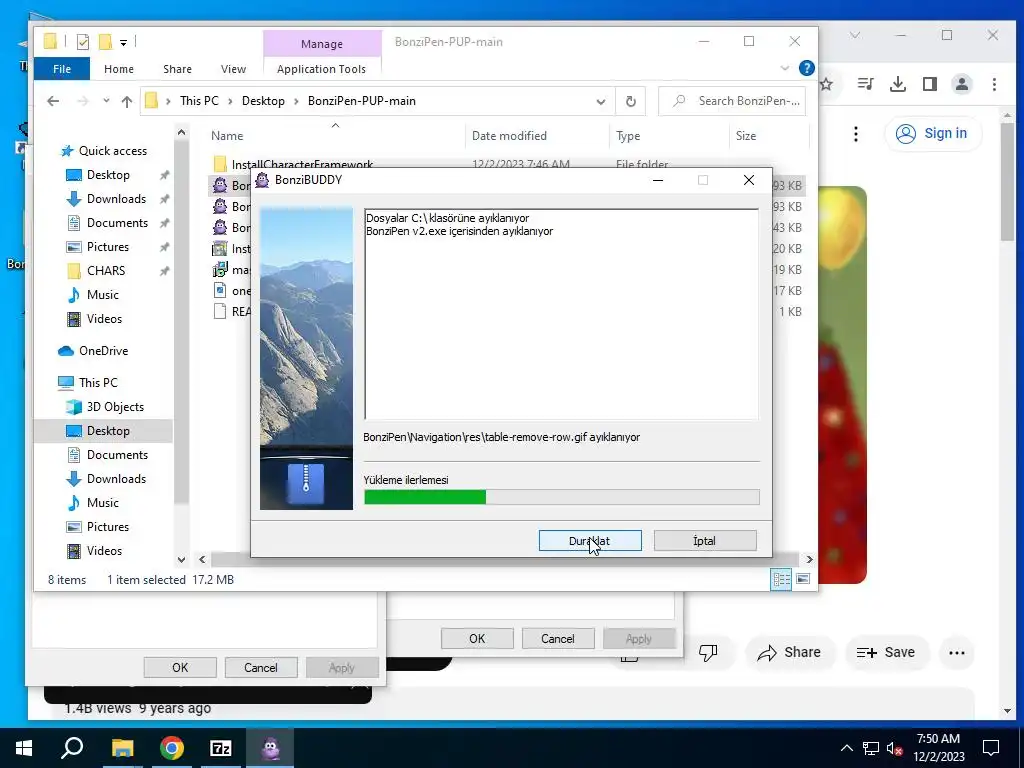Dislike the YouTube video
Viewport: 1024px width, 768px height.
[708, 652]
